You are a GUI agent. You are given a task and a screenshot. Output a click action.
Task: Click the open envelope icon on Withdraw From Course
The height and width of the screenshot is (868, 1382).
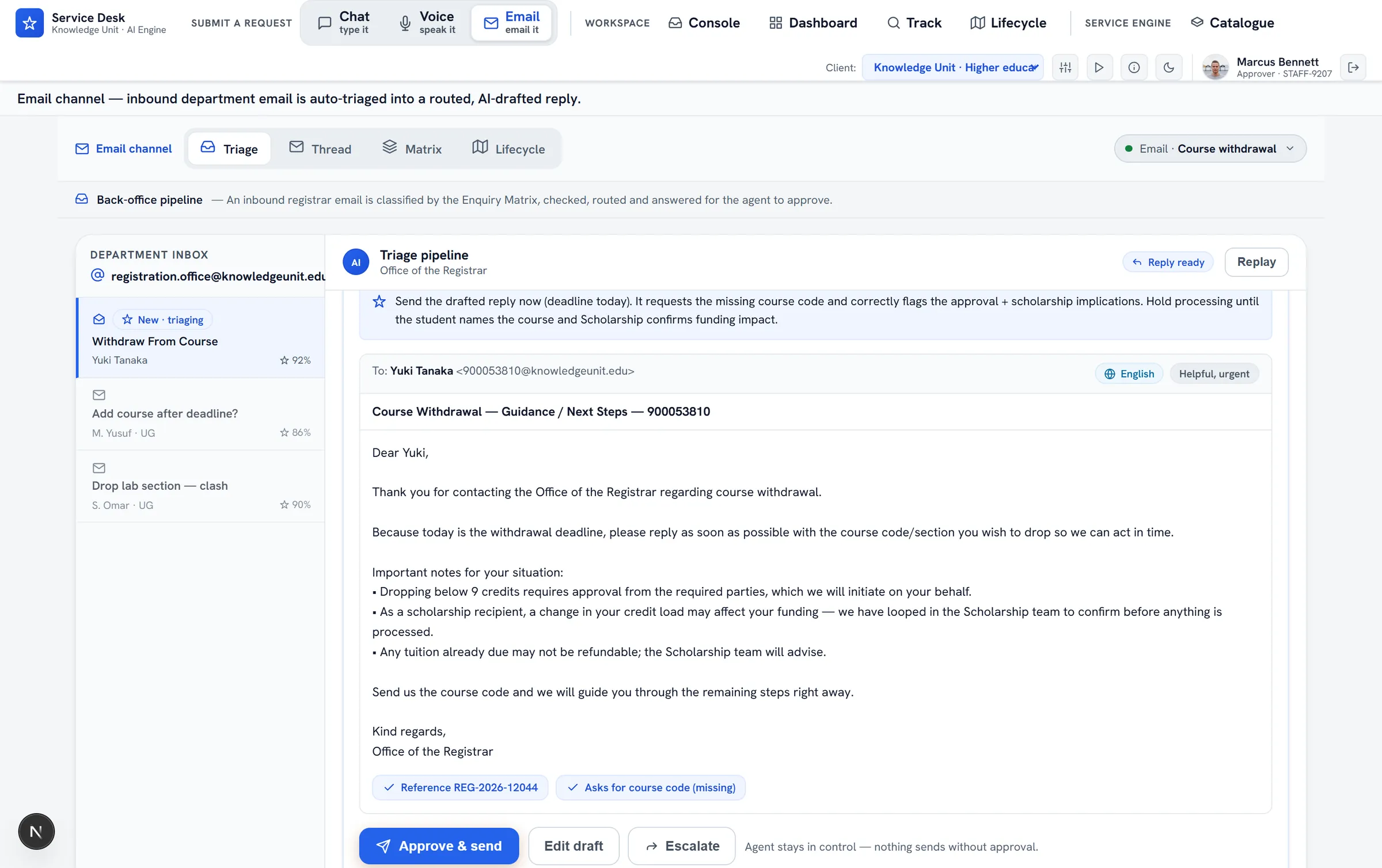99,319
